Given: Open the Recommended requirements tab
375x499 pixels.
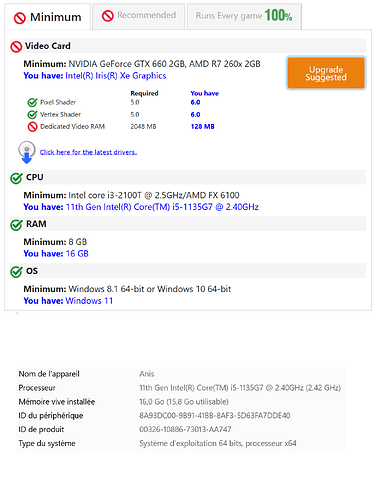Looking at the screenshot, I should (139, 16).
